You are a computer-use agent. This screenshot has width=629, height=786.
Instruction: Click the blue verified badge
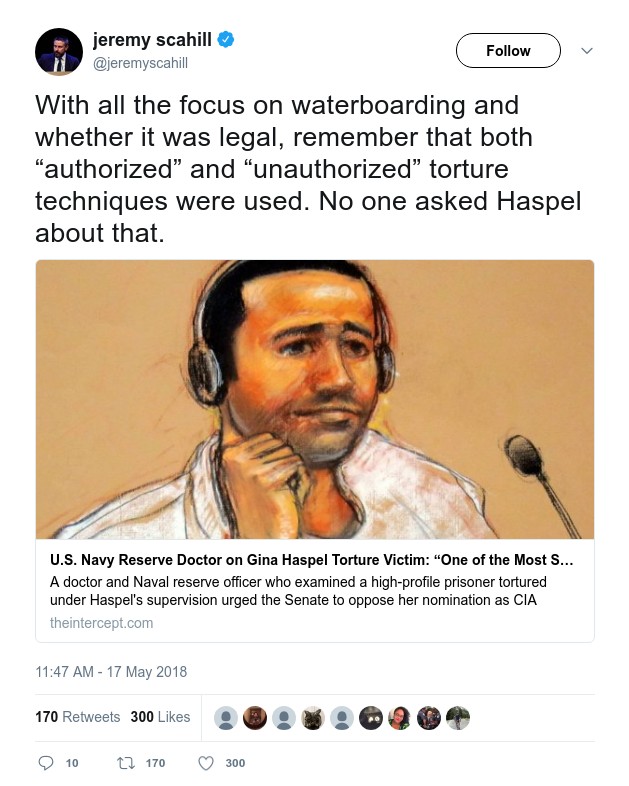click(226, 40)
